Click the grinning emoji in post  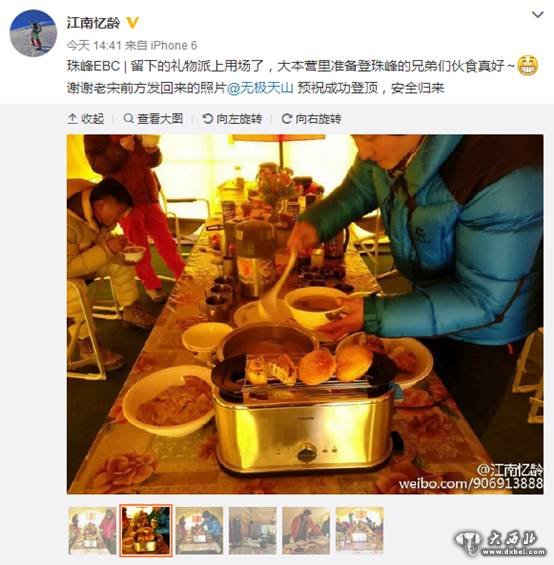click(x=528, y=66)
